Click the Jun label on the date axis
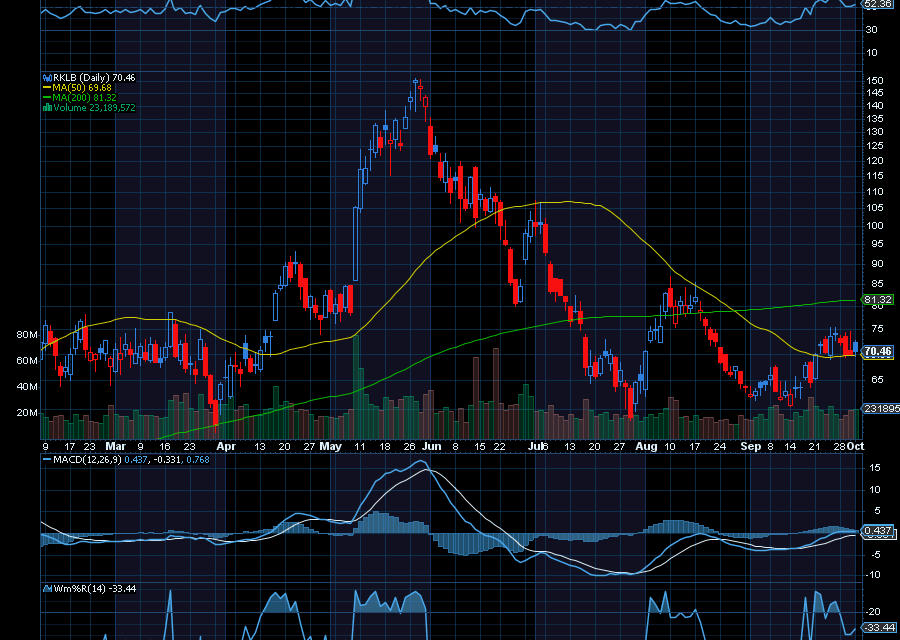This screenshot has width=900, height=640. click(432, 446)
